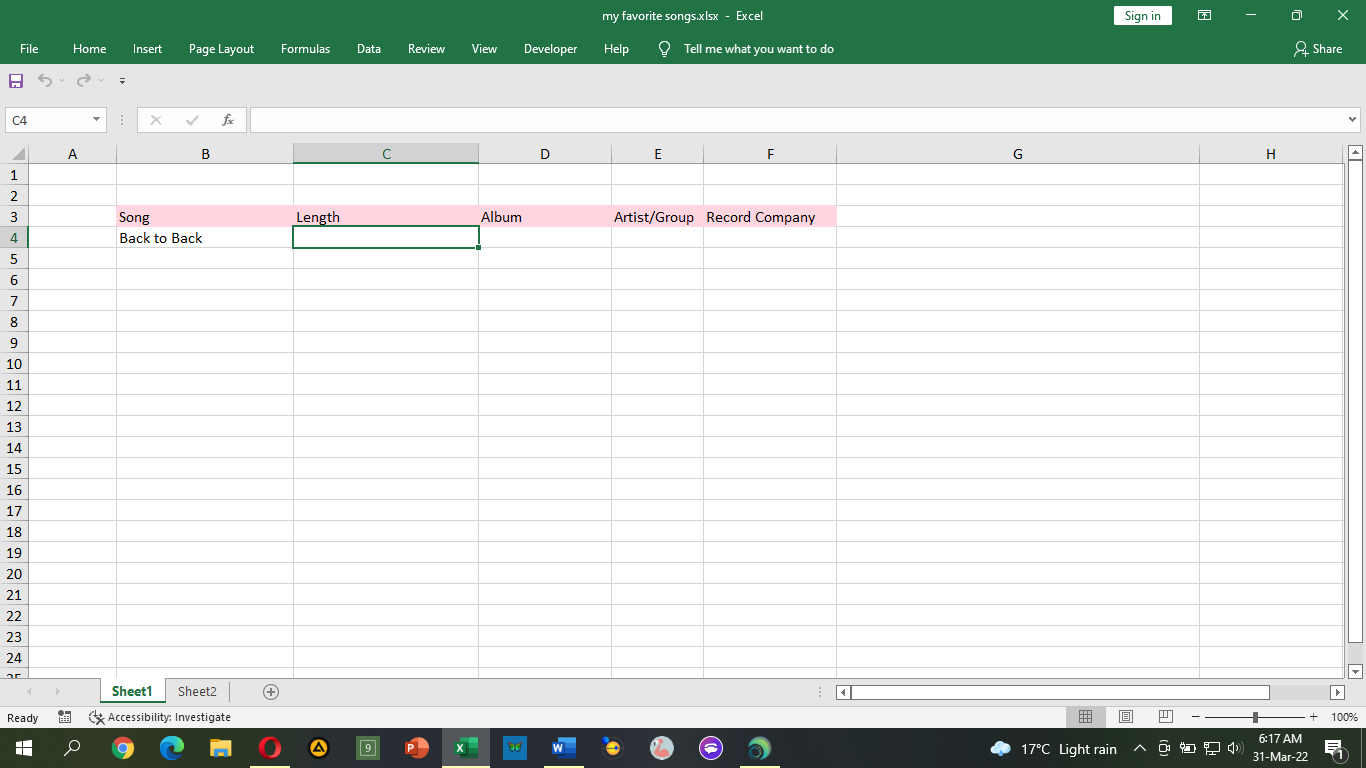Collapse hidden icons in the system tray
Viewport: 1366px width, 768px height.
(x=1139, y=748)
